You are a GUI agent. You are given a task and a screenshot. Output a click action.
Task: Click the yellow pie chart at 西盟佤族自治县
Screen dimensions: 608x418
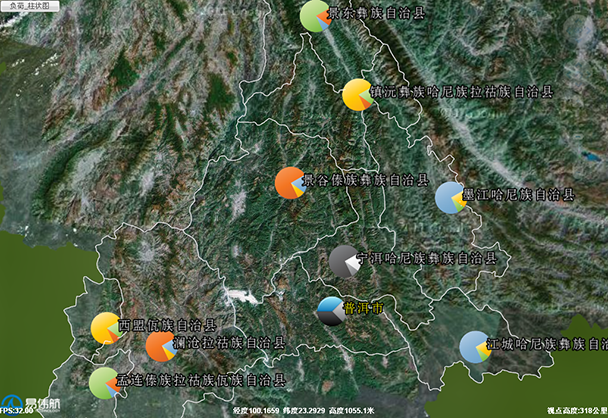coord(105,327)
